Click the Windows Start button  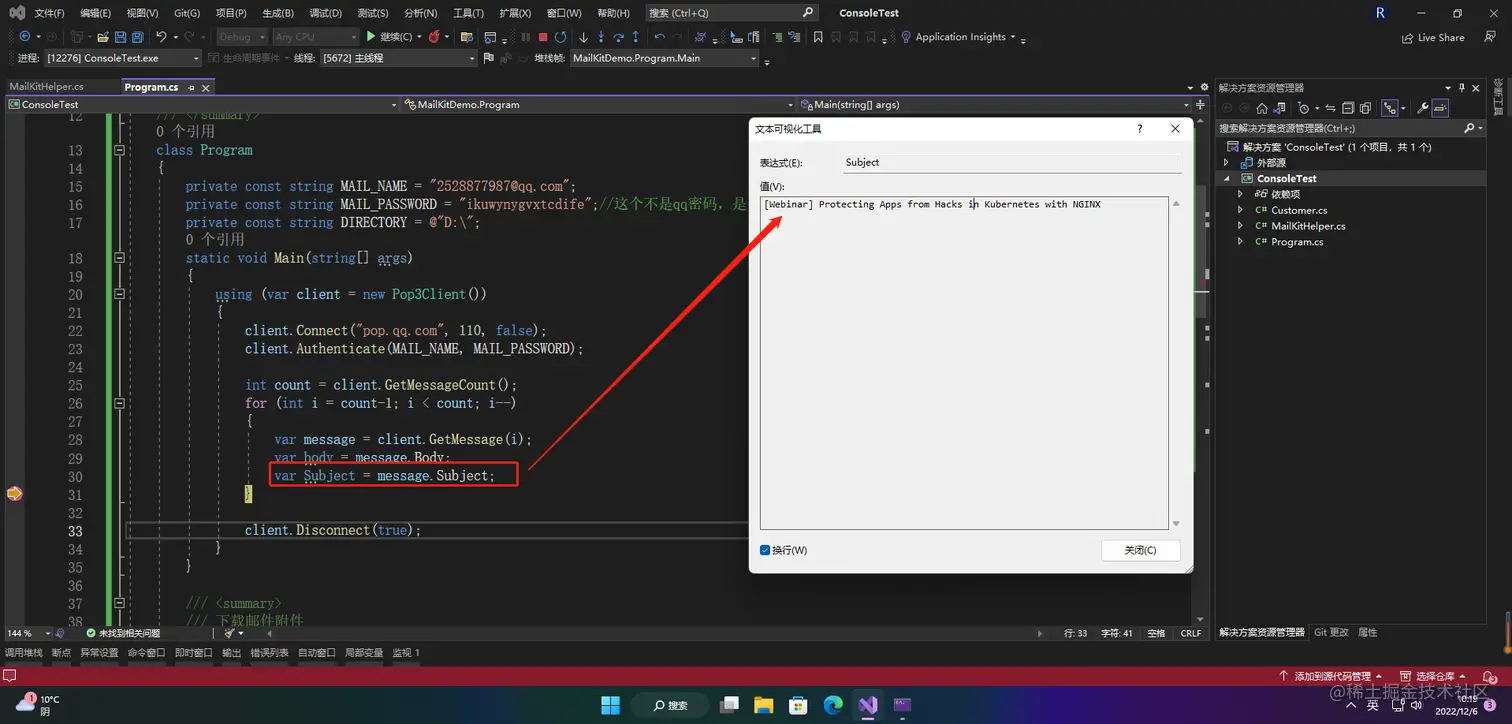point(610,705)
